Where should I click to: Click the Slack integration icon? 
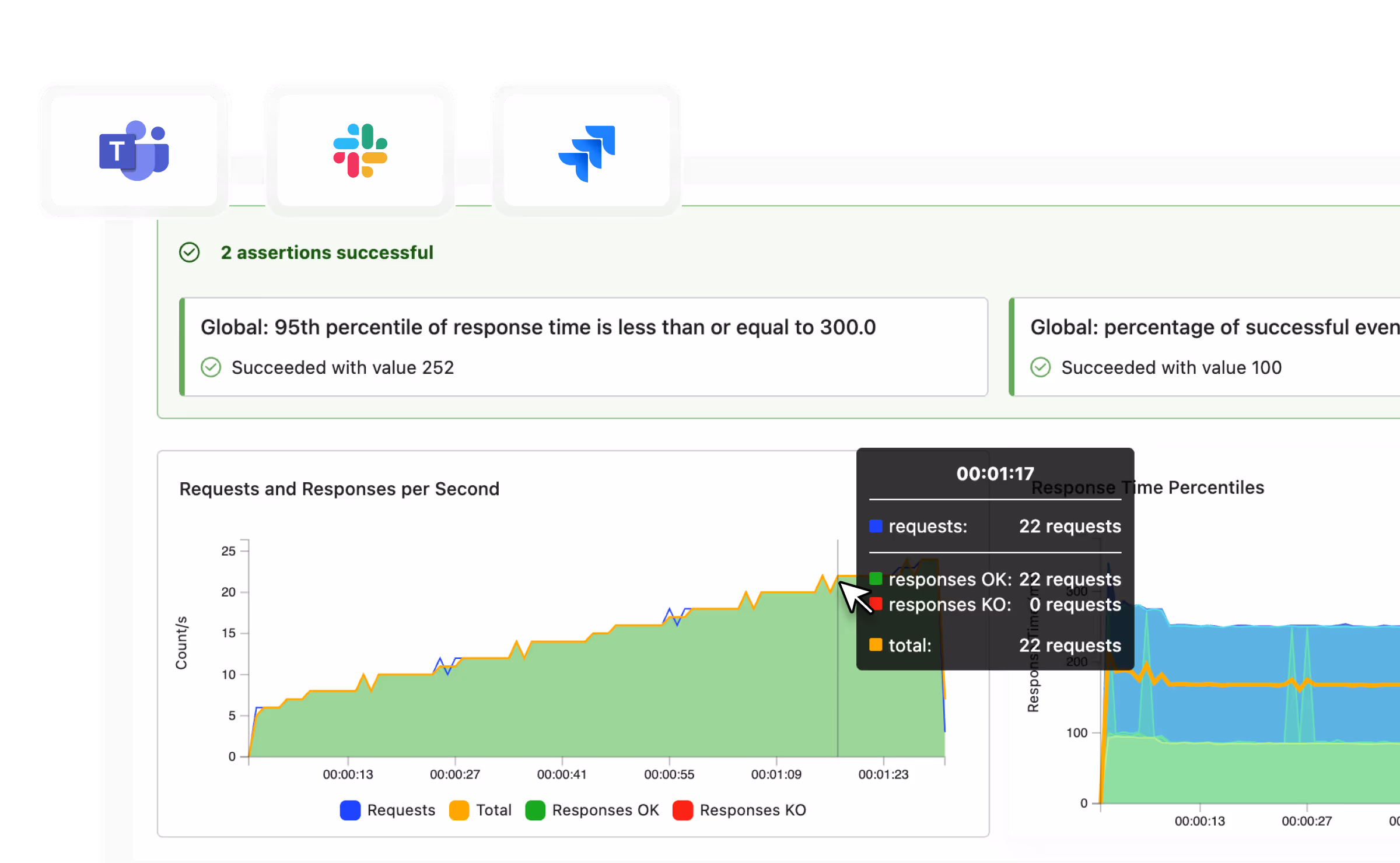360,150
